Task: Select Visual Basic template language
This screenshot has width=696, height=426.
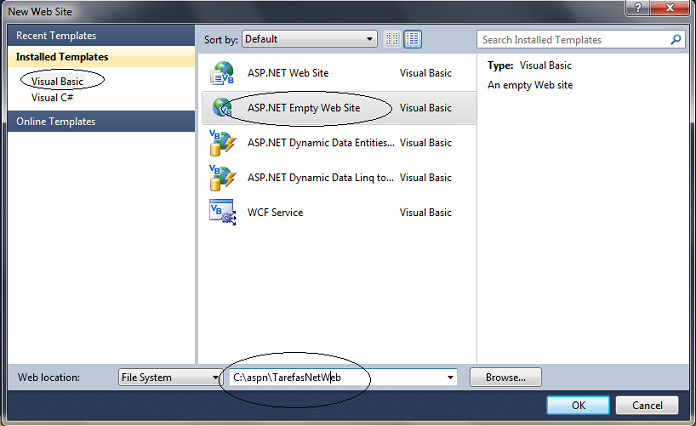Action: 57,81
